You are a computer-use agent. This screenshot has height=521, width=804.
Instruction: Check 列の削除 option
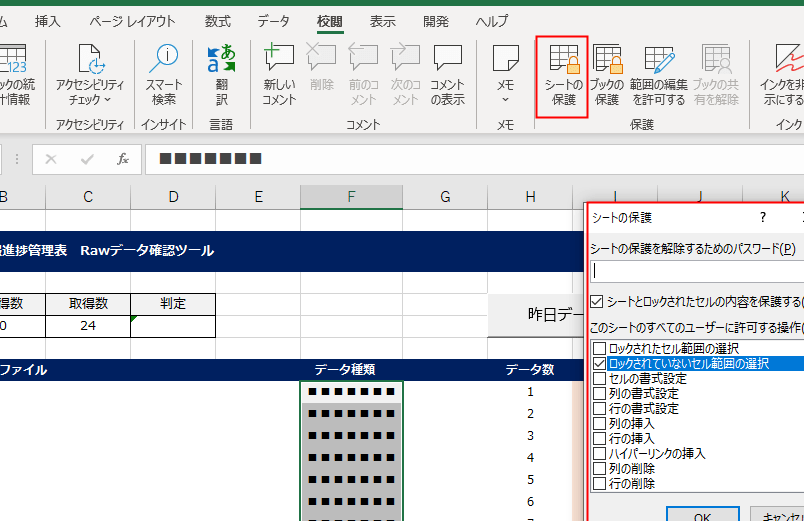pos(599,468)
